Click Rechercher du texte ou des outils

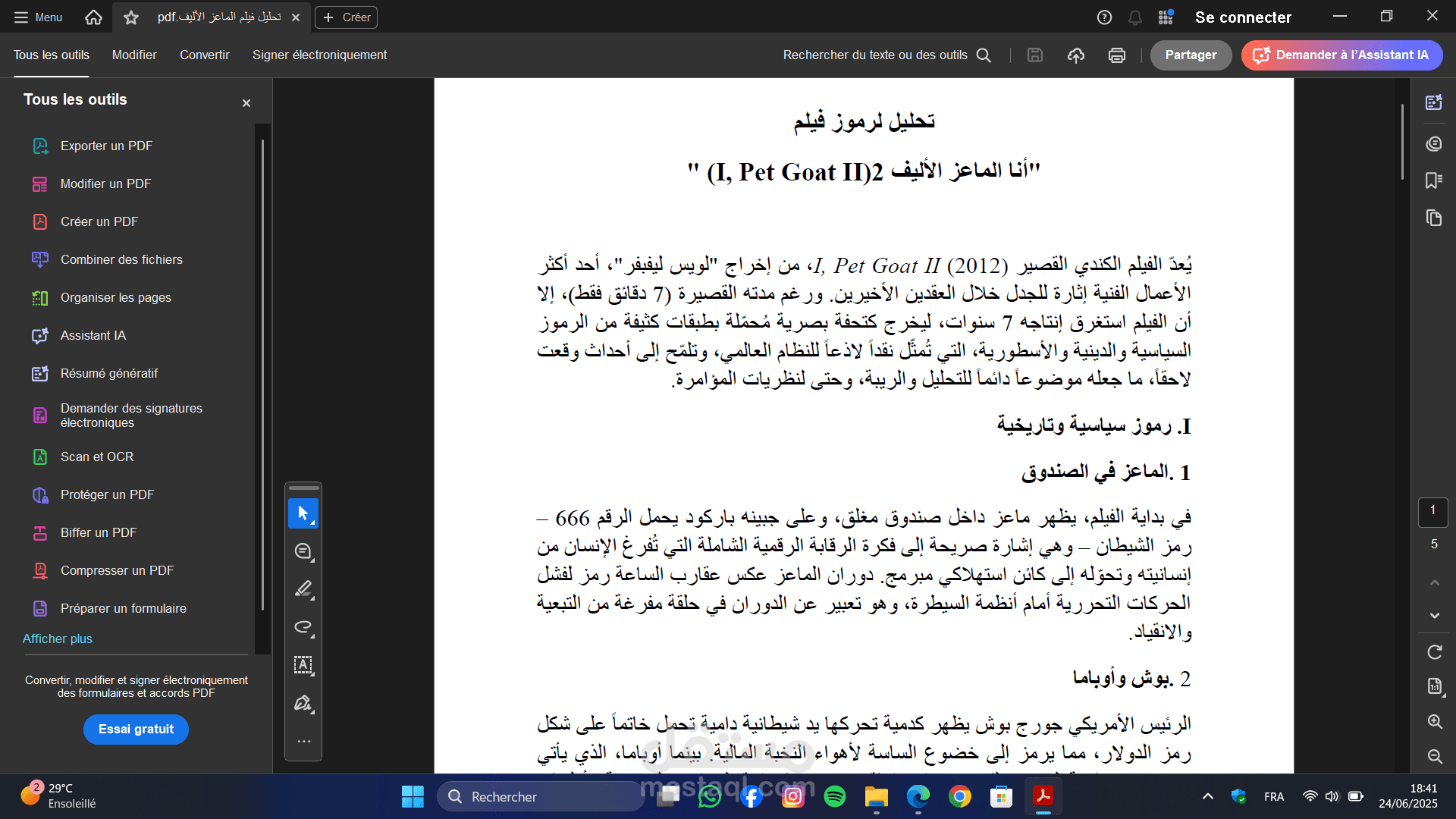click(886, 55)
